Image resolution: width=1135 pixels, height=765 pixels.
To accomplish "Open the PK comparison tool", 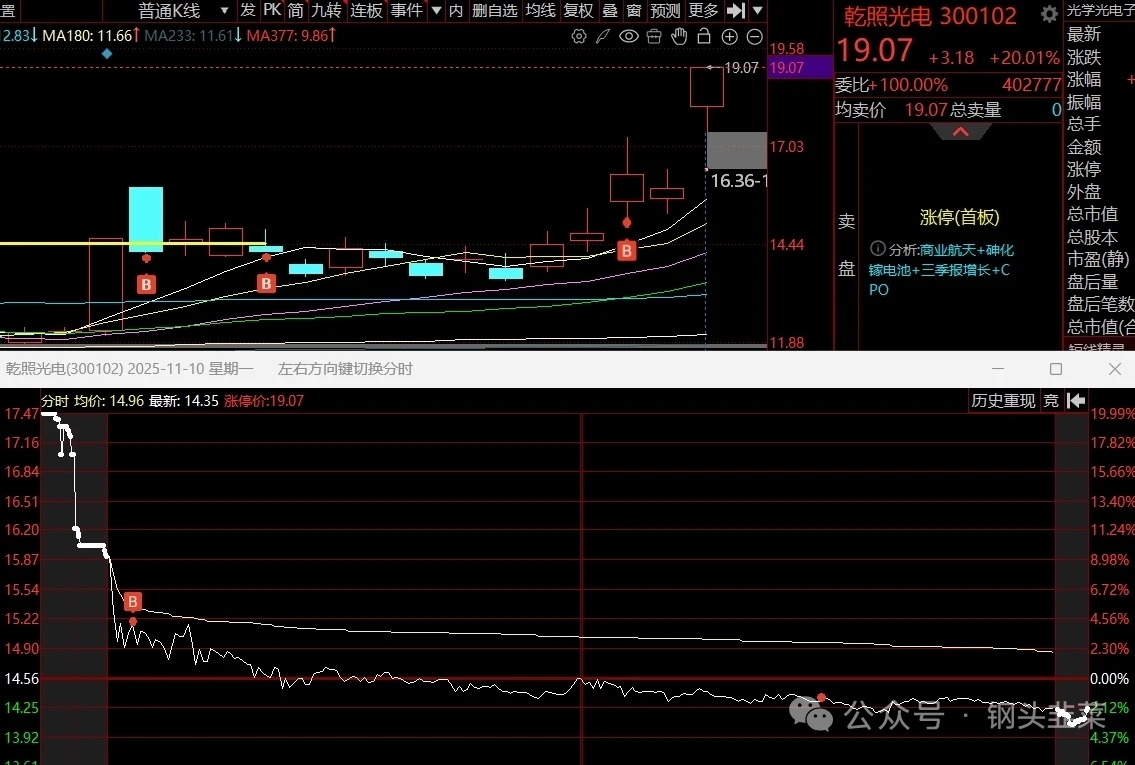I will tap(272, 10).
